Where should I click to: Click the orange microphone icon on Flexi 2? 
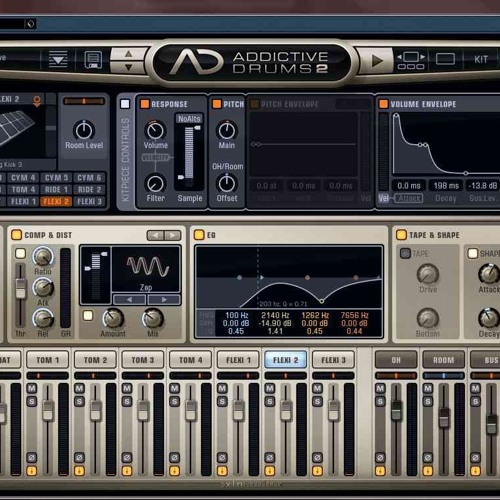pyautogui.click(x=37, y=101)
